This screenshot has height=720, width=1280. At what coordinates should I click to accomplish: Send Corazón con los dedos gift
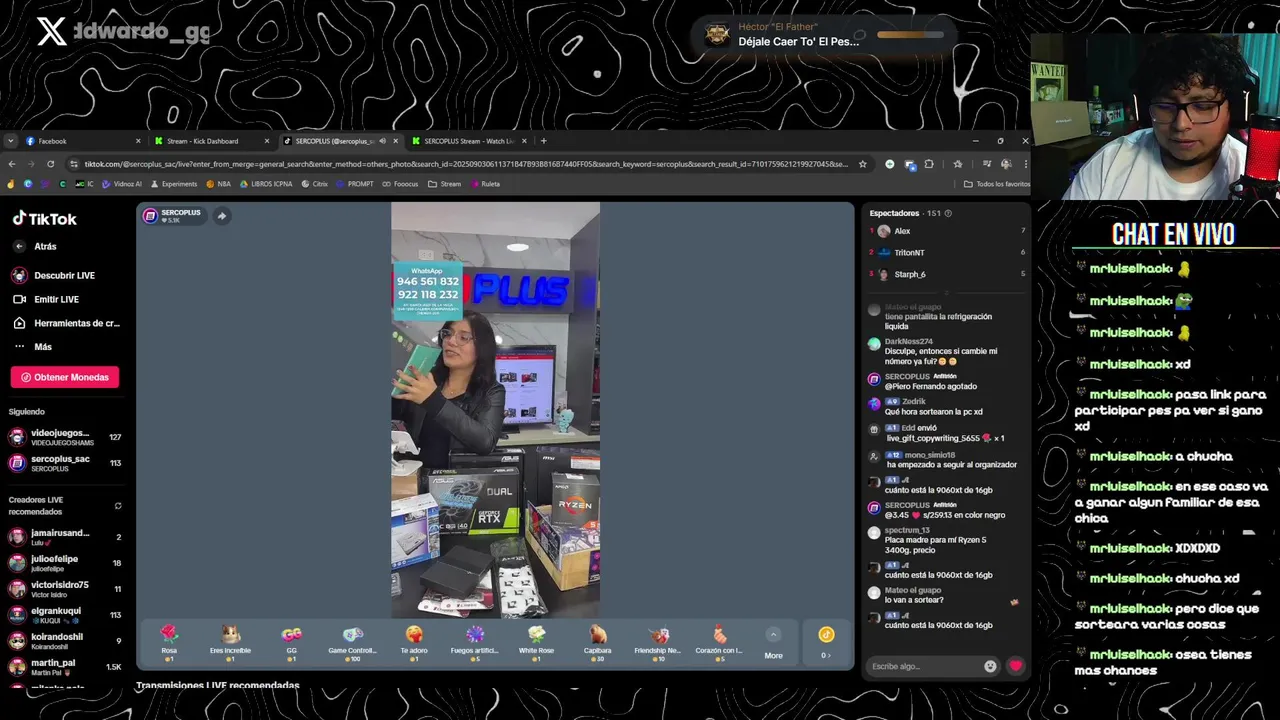tap(719, 642)
